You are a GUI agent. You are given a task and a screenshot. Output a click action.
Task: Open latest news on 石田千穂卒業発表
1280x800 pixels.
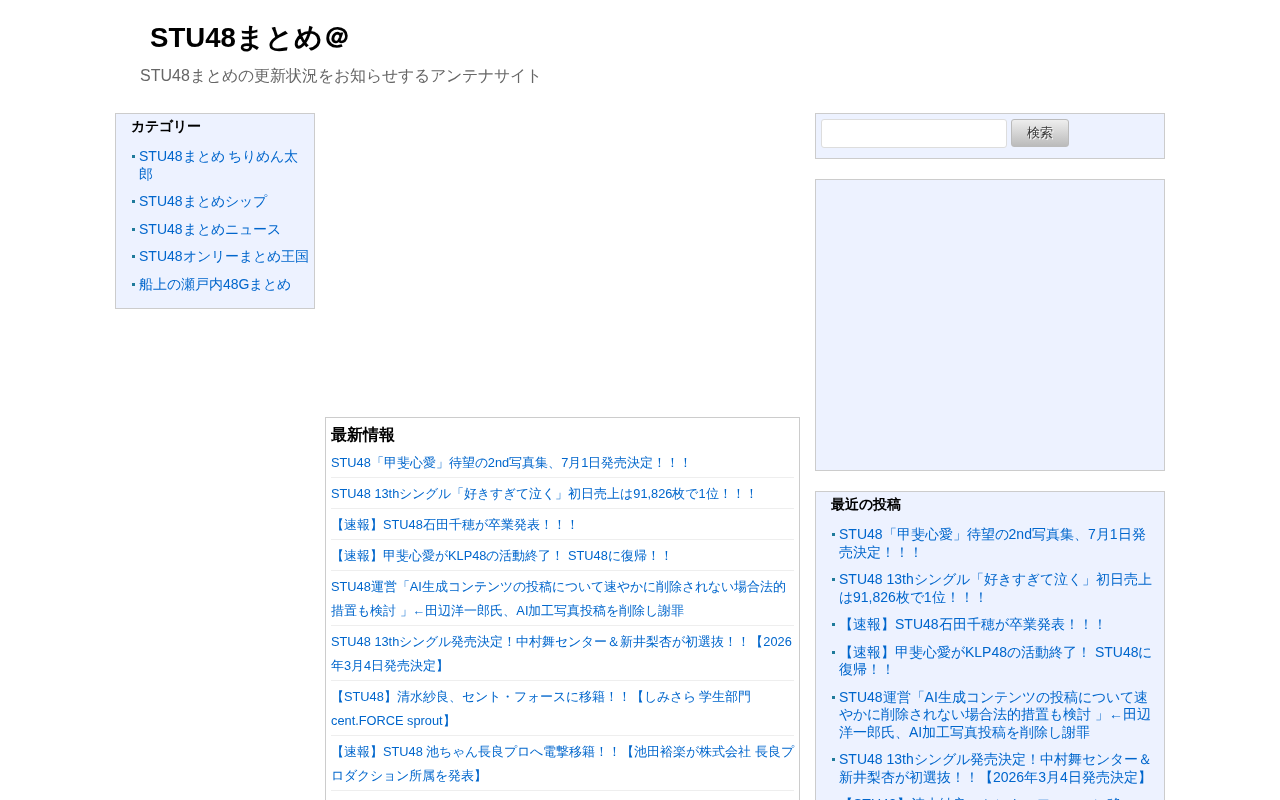455,525
